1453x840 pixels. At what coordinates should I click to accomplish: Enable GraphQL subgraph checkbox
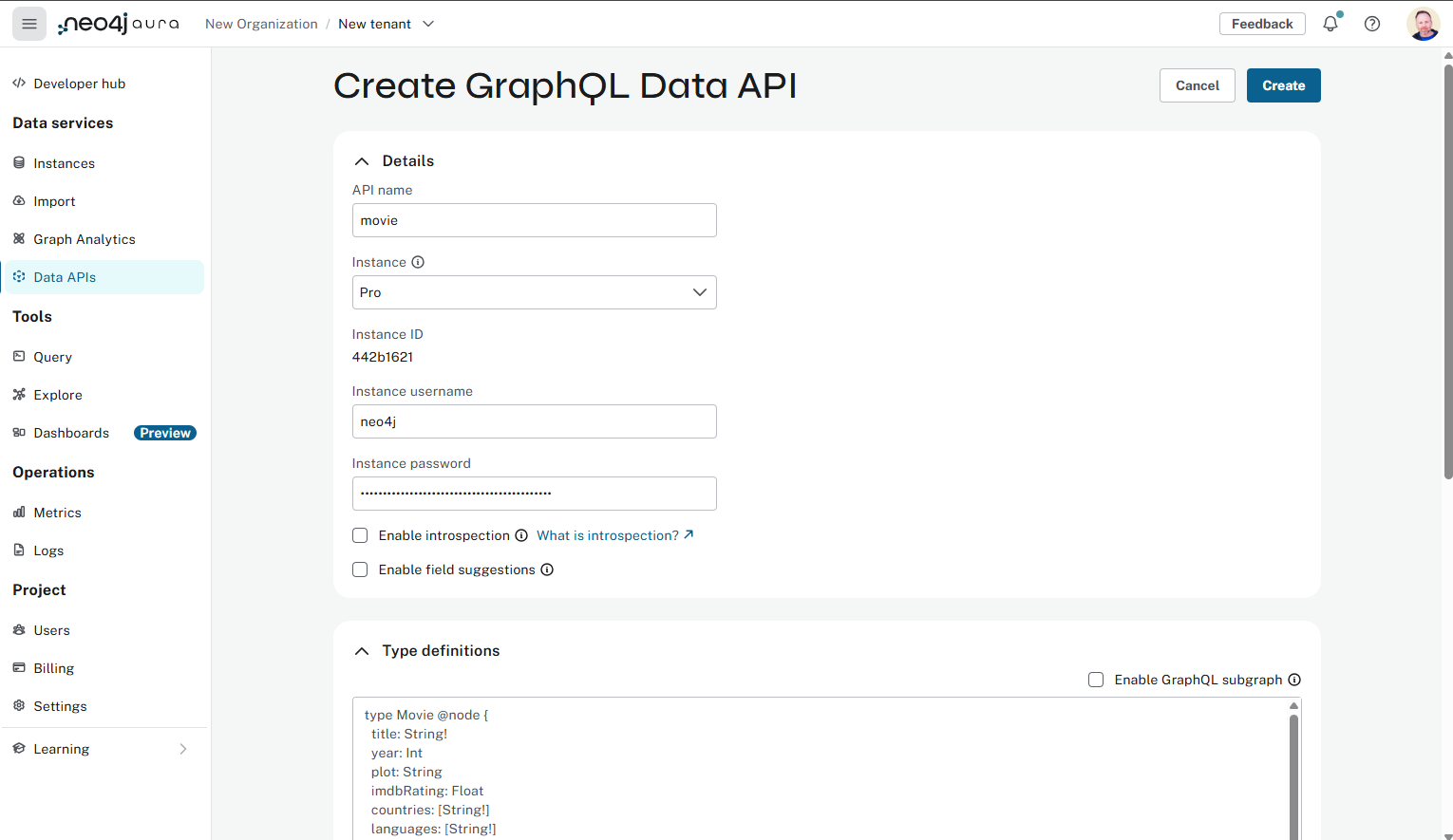click(x=1096, y=680)
